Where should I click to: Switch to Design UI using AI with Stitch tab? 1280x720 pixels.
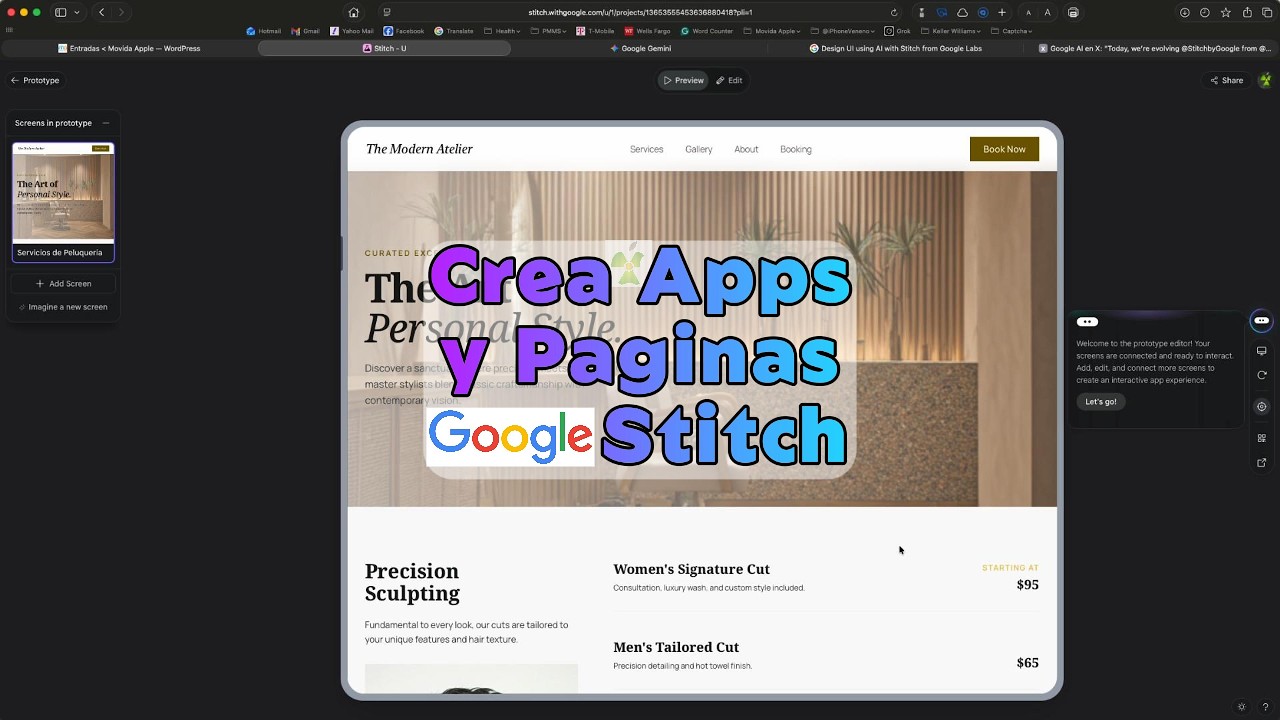click(x=895, y=48)
